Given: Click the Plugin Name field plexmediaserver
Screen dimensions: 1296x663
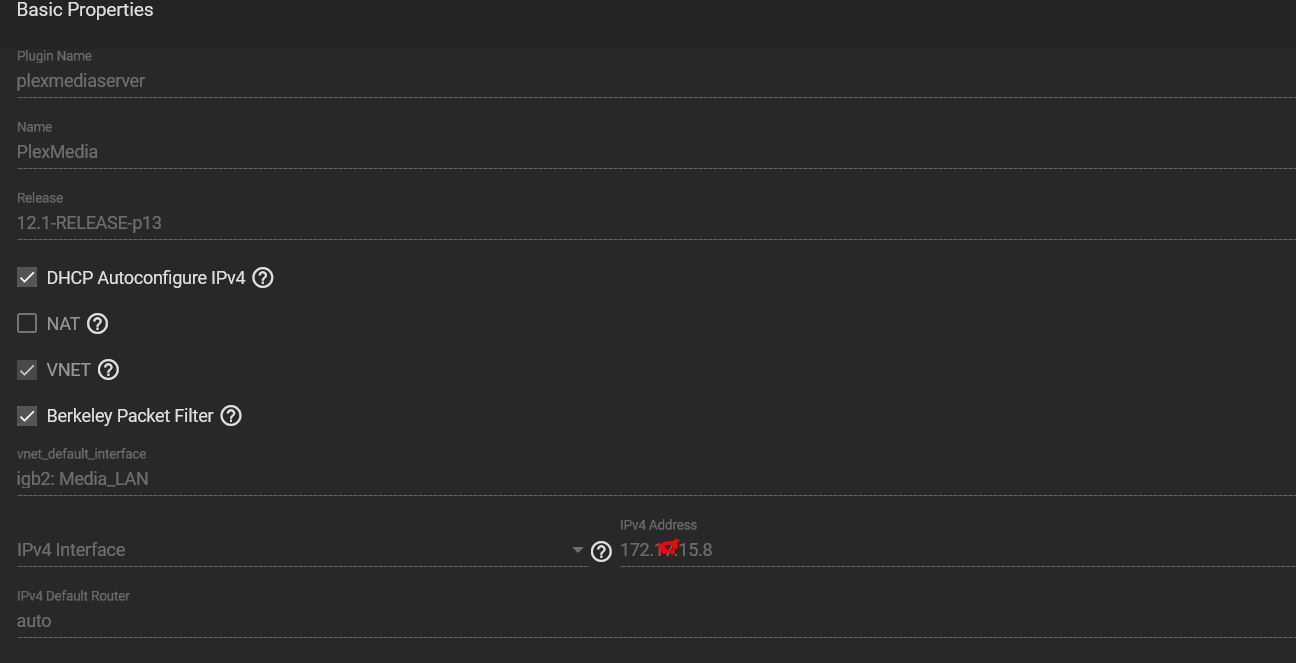Looking at the screenshot, I should pyautogui.click(x=81, y=81).
